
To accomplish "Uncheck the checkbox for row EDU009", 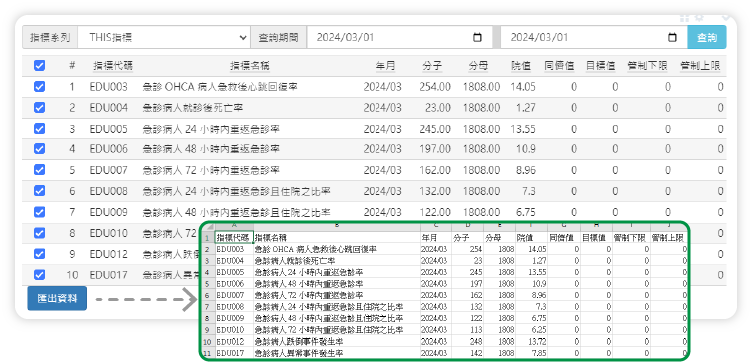I will 39,212.
